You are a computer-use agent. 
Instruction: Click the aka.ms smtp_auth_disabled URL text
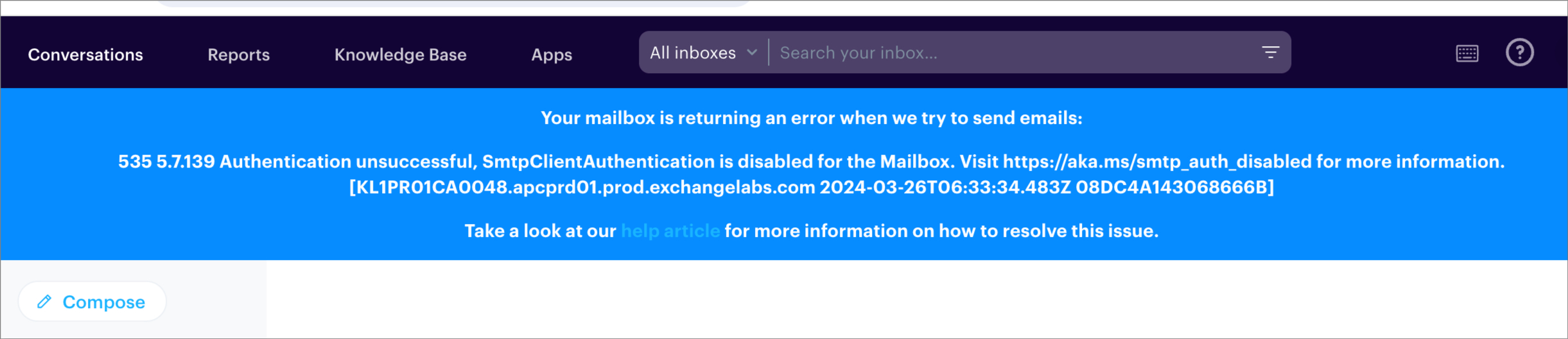[x=1157, y=161]
